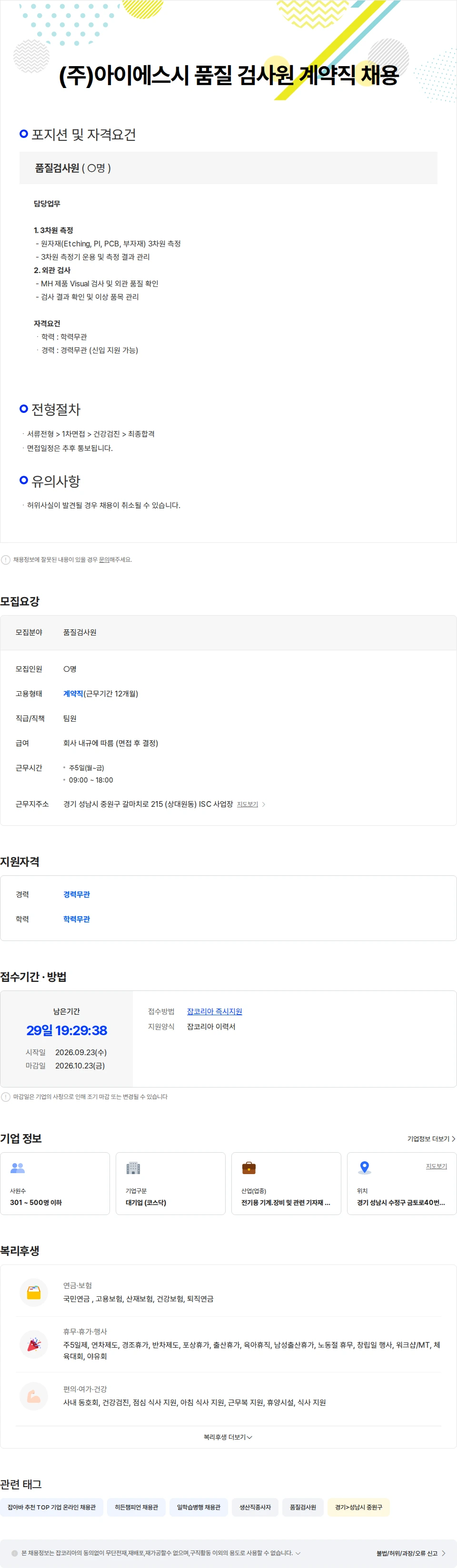
Task: Select tag 히든챔피언 채용관
Action: click(x=137, y=1507)
